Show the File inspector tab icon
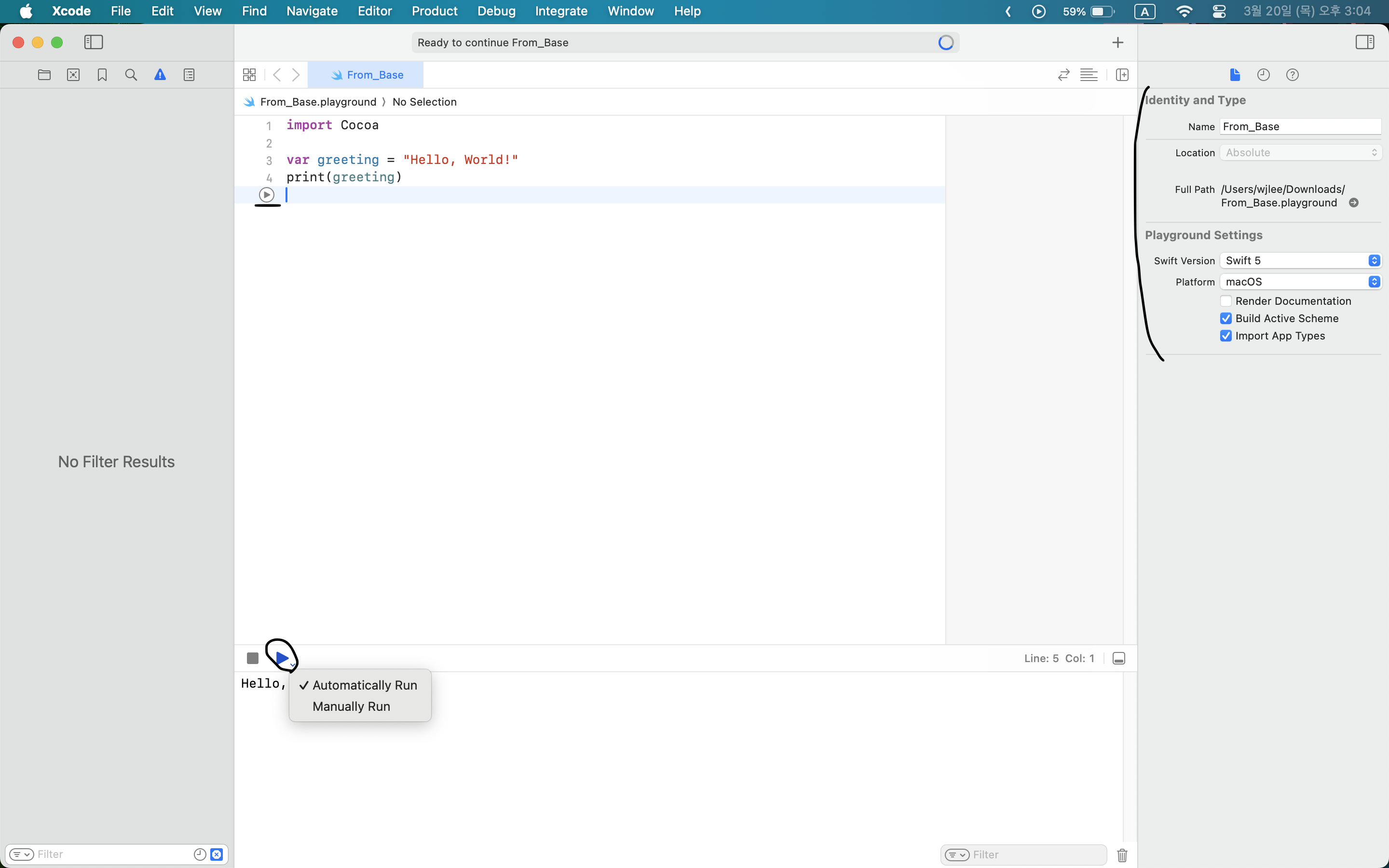Viewport: 1389px width, 868px height. coord(1235,75)
